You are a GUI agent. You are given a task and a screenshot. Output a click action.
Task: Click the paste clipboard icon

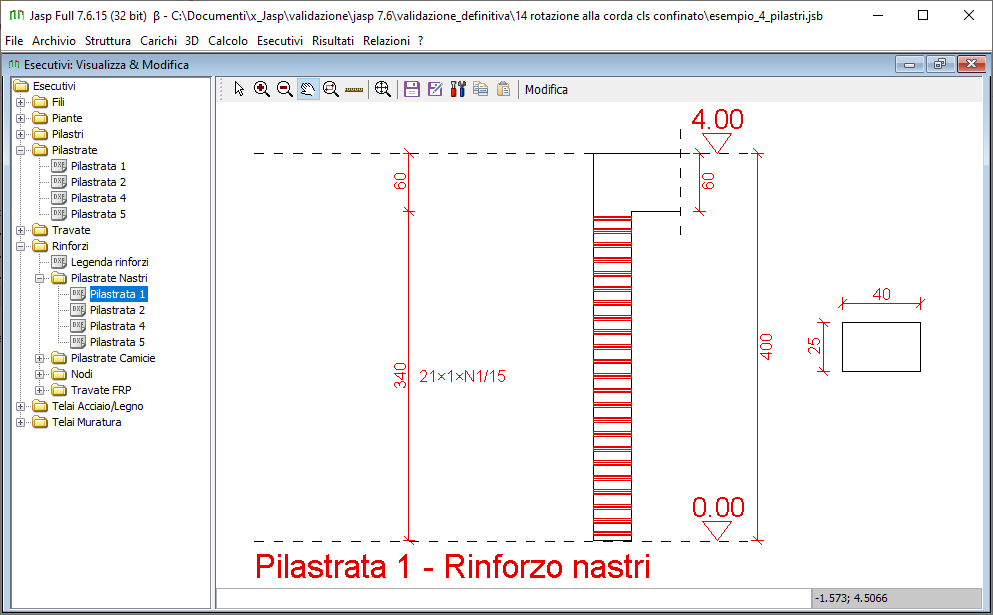coord(503,89)
